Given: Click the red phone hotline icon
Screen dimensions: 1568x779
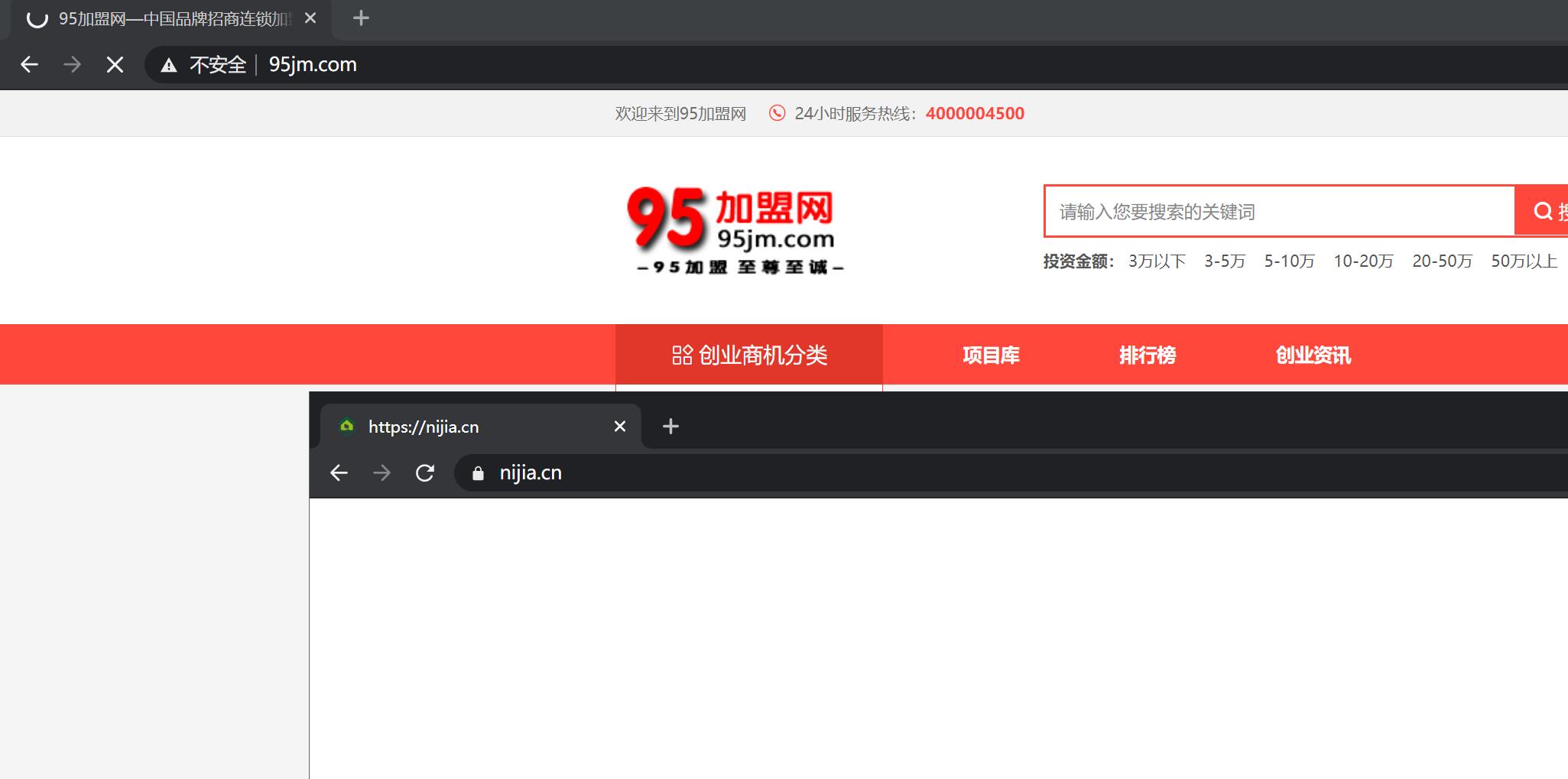Looking at the screenshot, I should [777, 113].
